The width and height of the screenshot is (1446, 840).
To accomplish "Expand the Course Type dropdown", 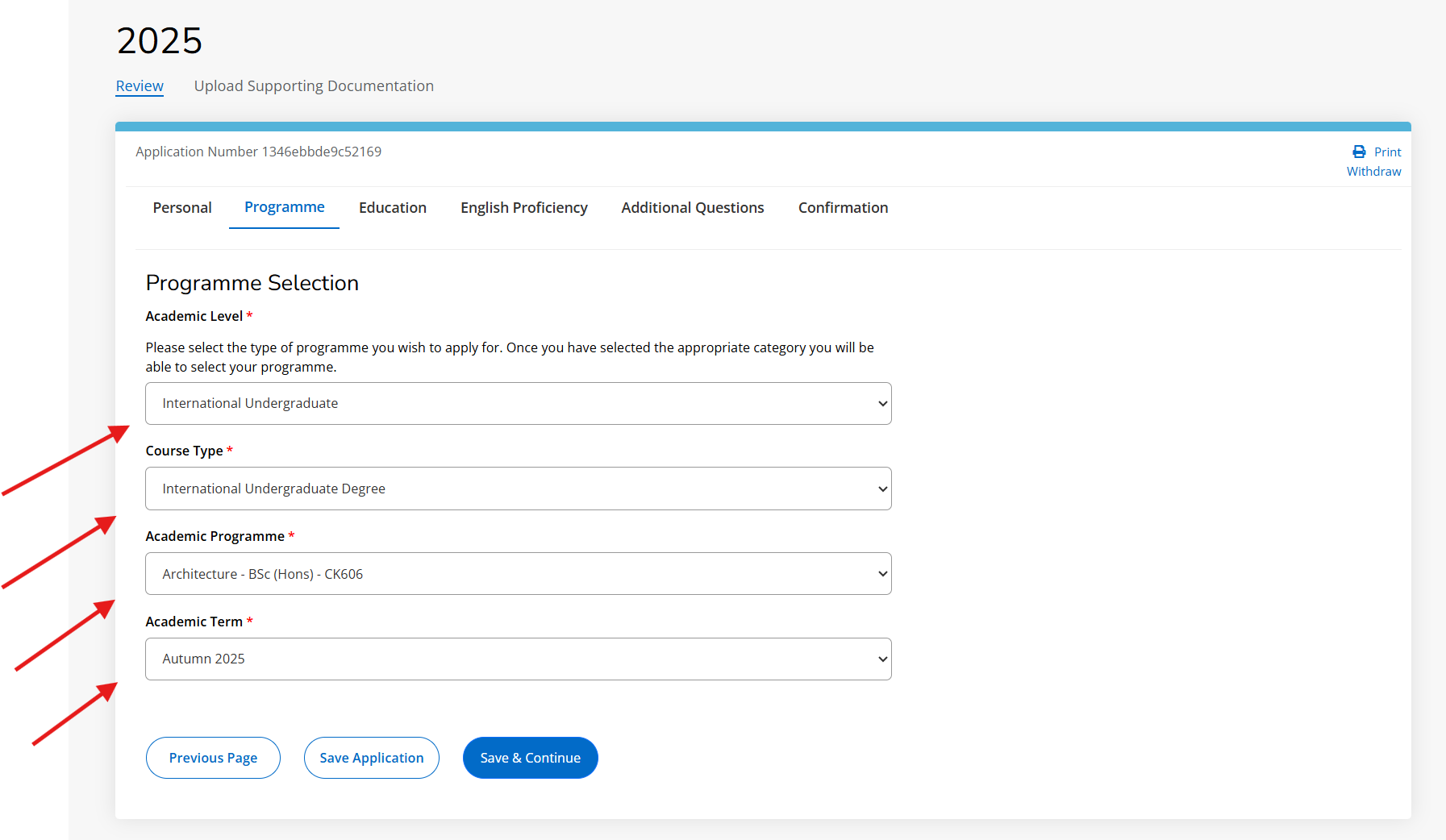I will (x=518, y=489).
